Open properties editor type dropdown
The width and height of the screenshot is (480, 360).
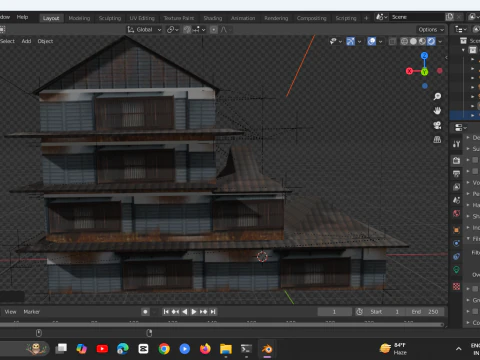coord(461,128)
